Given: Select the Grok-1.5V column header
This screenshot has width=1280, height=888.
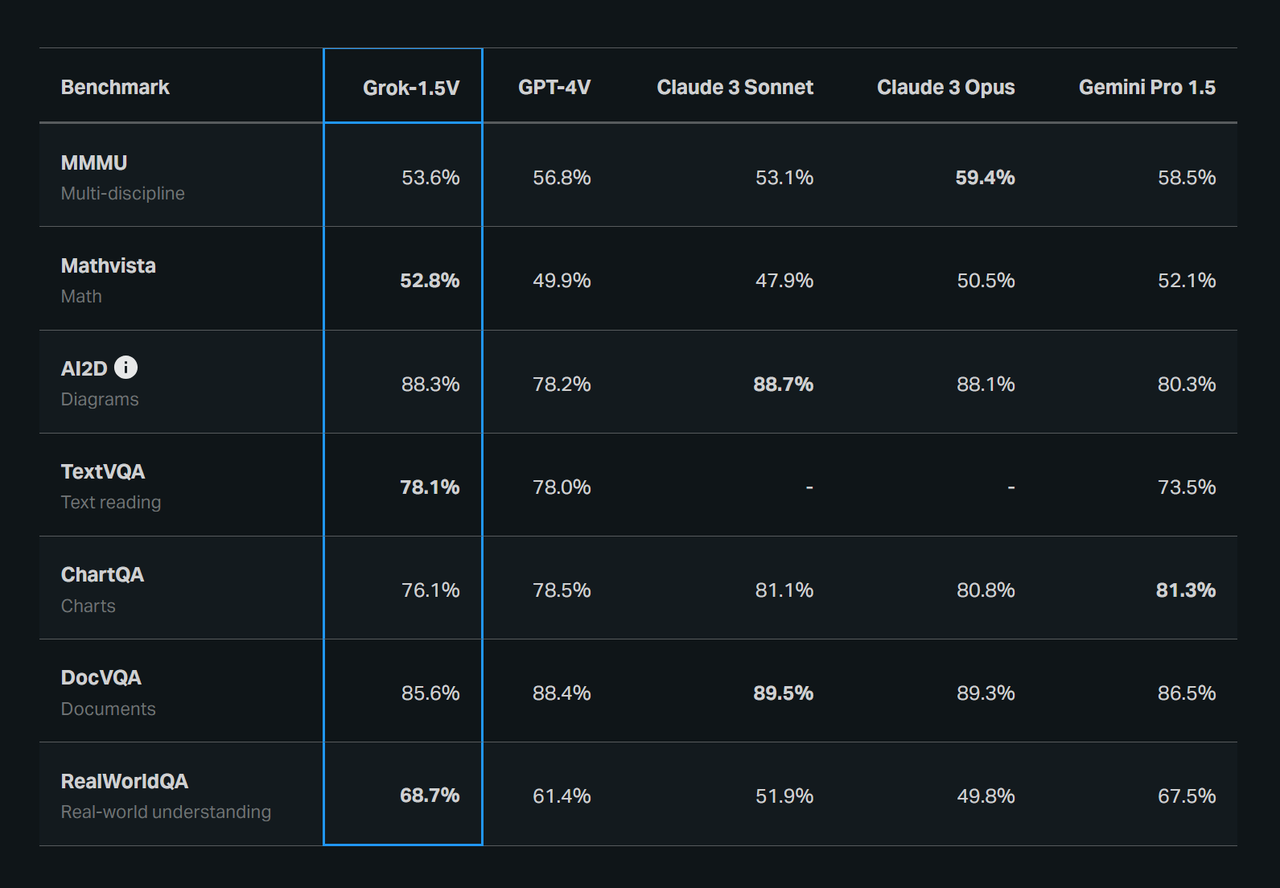Looking at the screenshot, I should pos(411,87).
